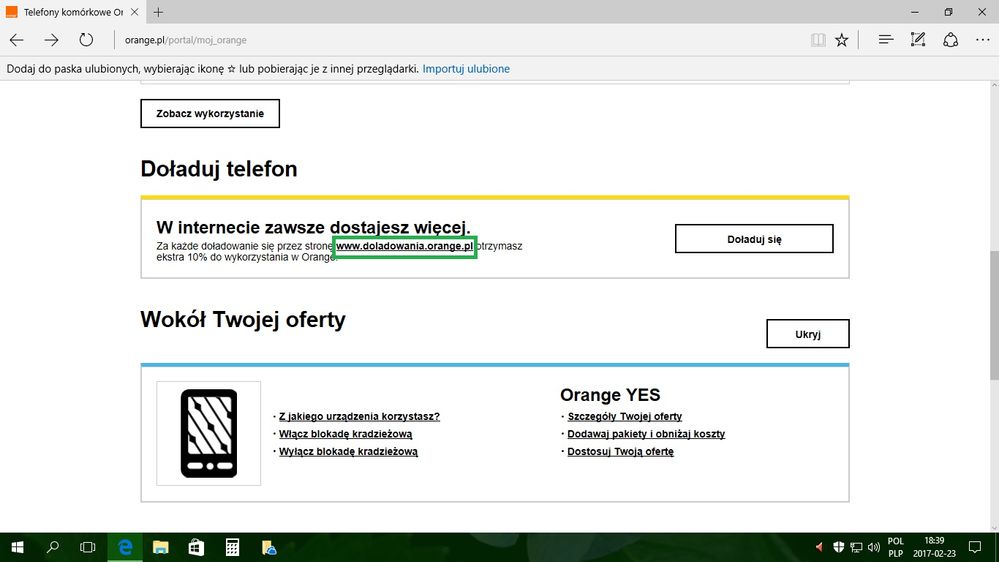Click the Wokół Twojej oferty heading
Screen dimensions: 999x562
click(x=243, y=319)
